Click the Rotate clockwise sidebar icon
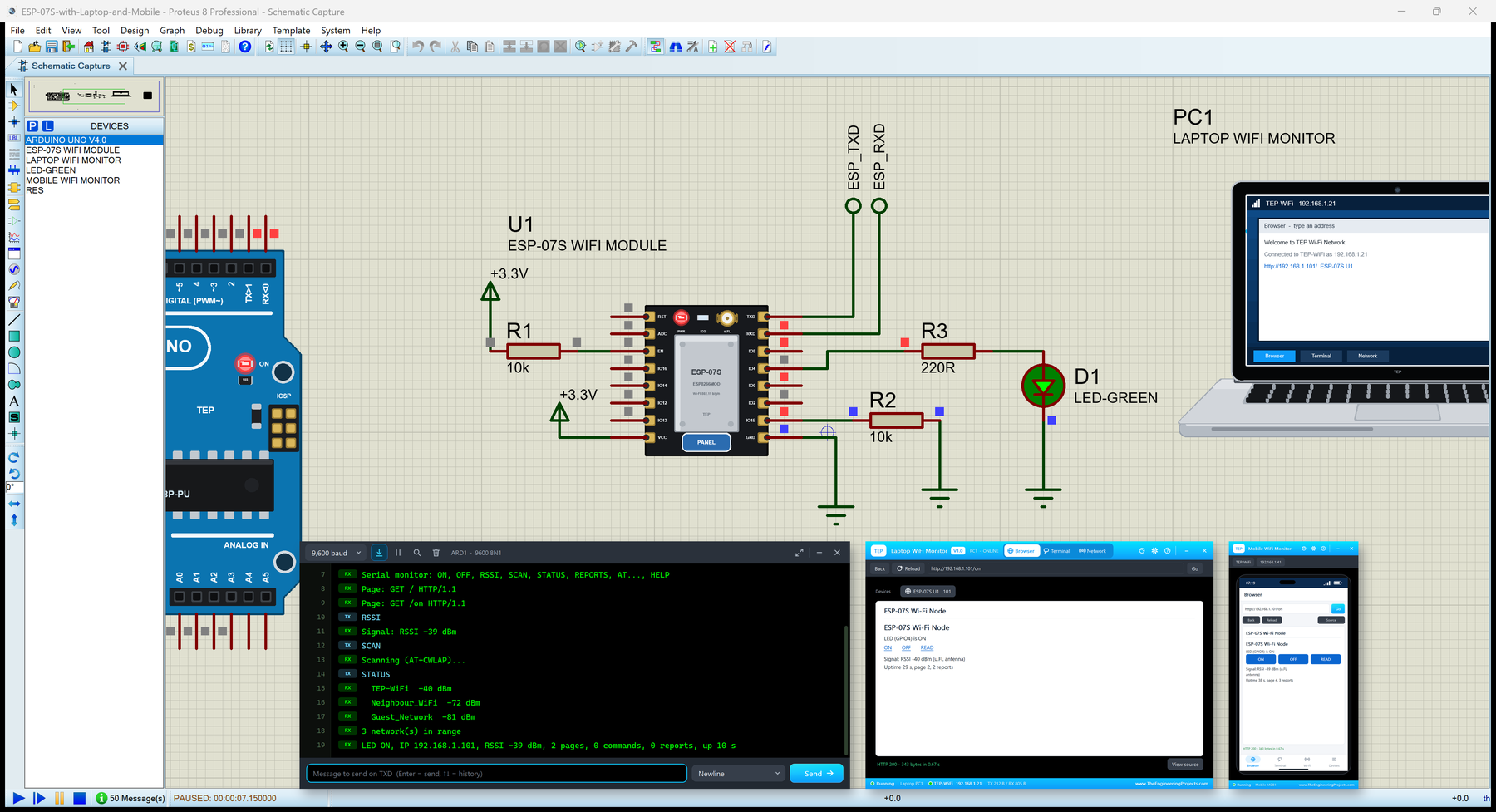The height and width of the screenshot is (812, 1496). tap(14, 457)
